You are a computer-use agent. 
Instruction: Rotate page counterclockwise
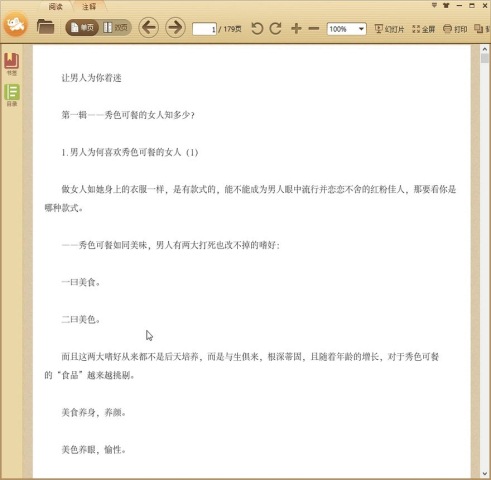(x=257, y=29)
